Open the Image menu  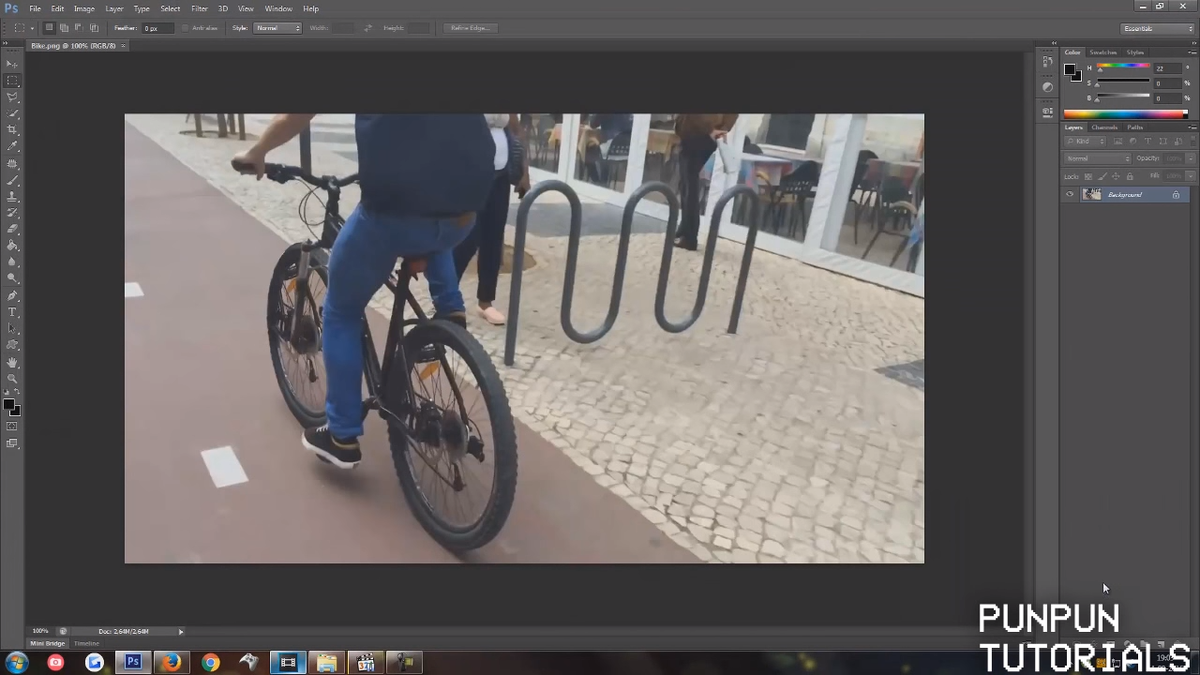(84, 8)
